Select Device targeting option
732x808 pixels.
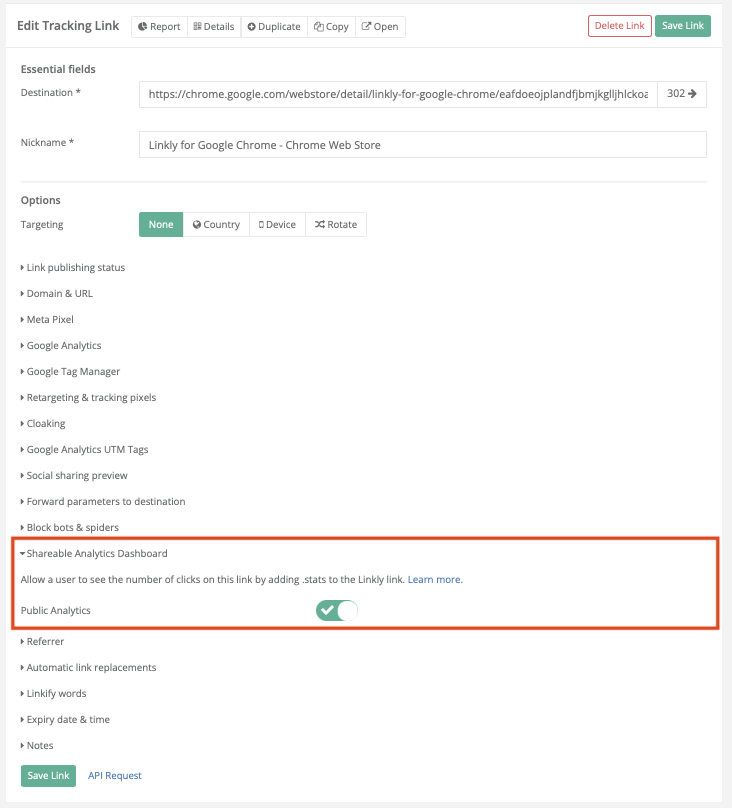pos(277,225)
